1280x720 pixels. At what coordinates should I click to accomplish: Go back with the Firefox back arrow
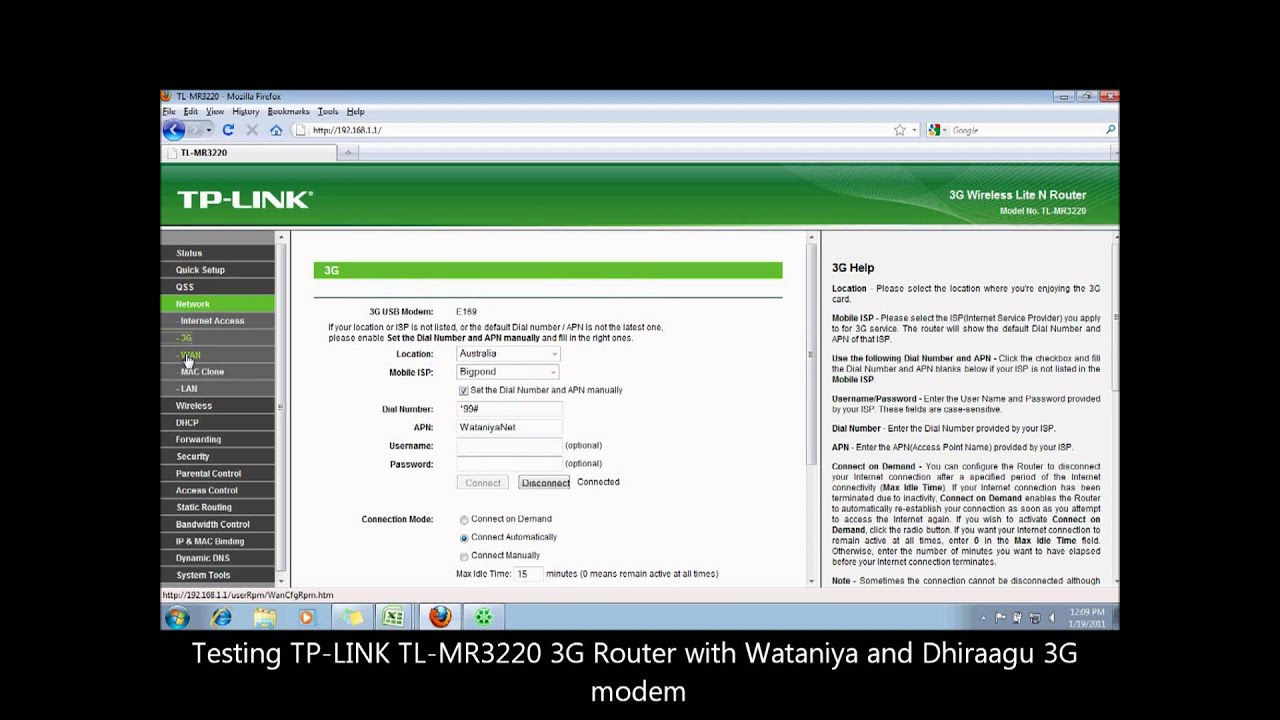[x=174, y=130]
